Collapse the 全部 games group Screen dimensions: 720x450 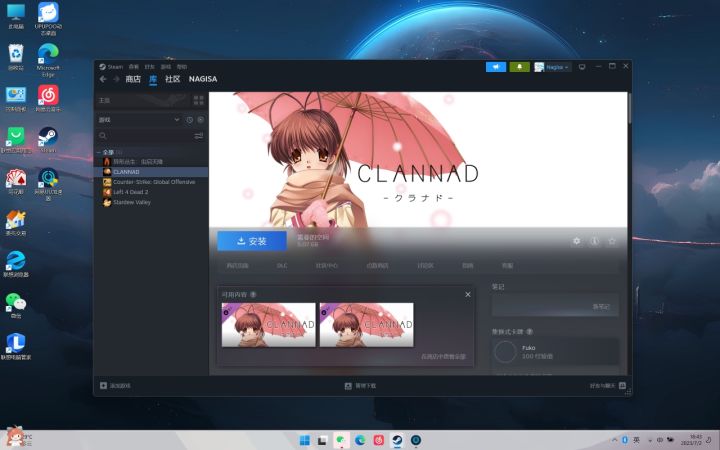point(99,152)
